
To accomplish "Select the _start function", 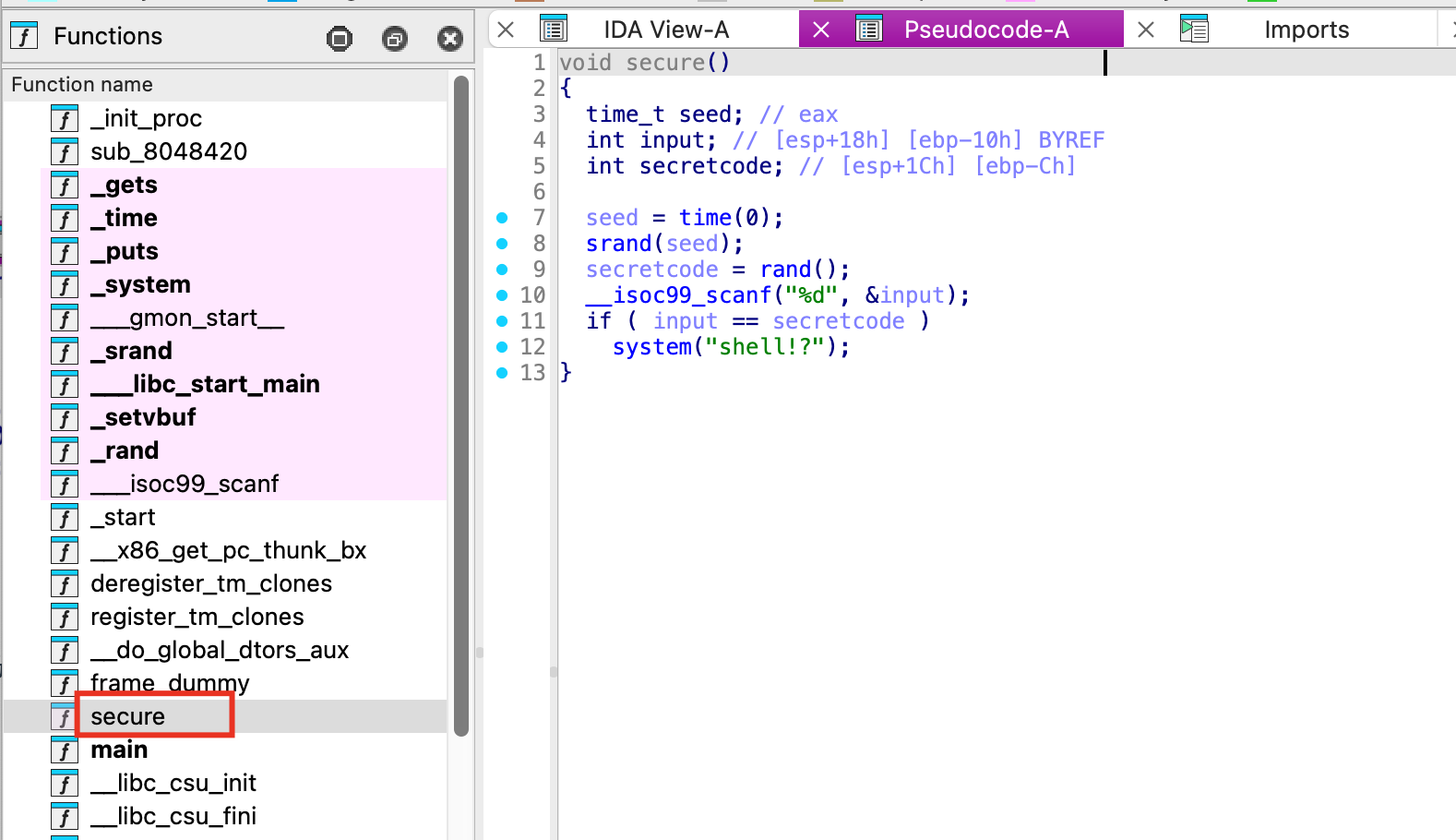I will 123,517.
